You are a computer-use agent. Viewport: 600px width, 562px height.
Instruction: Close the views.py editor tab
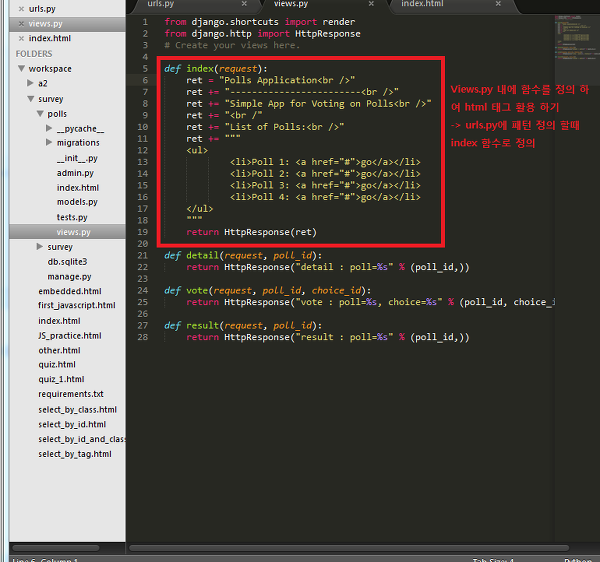[x=371, y=3]
